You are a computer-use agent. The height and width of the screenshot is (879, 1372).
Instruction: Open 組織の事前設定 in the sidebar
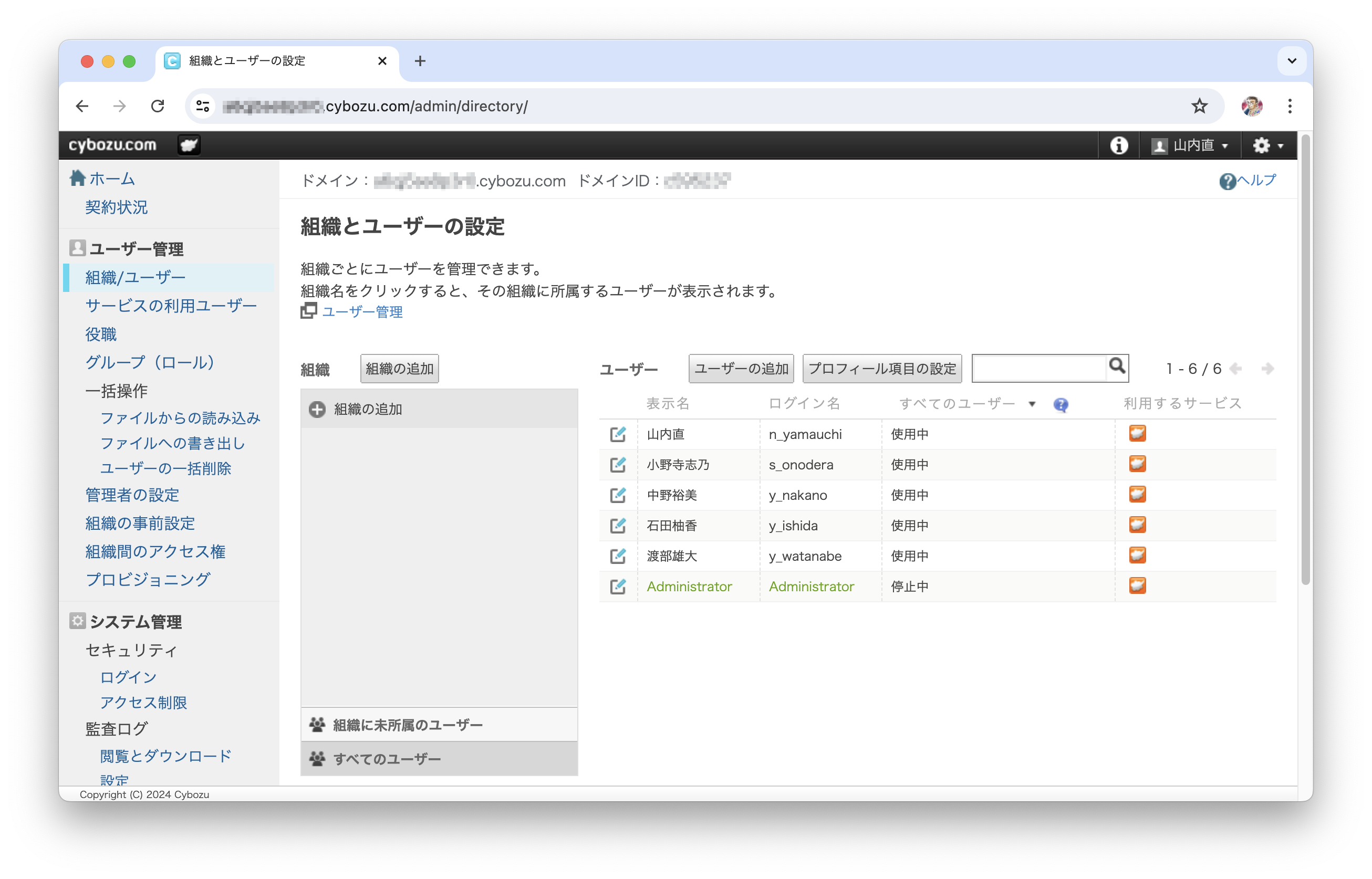tap(140, 524)
